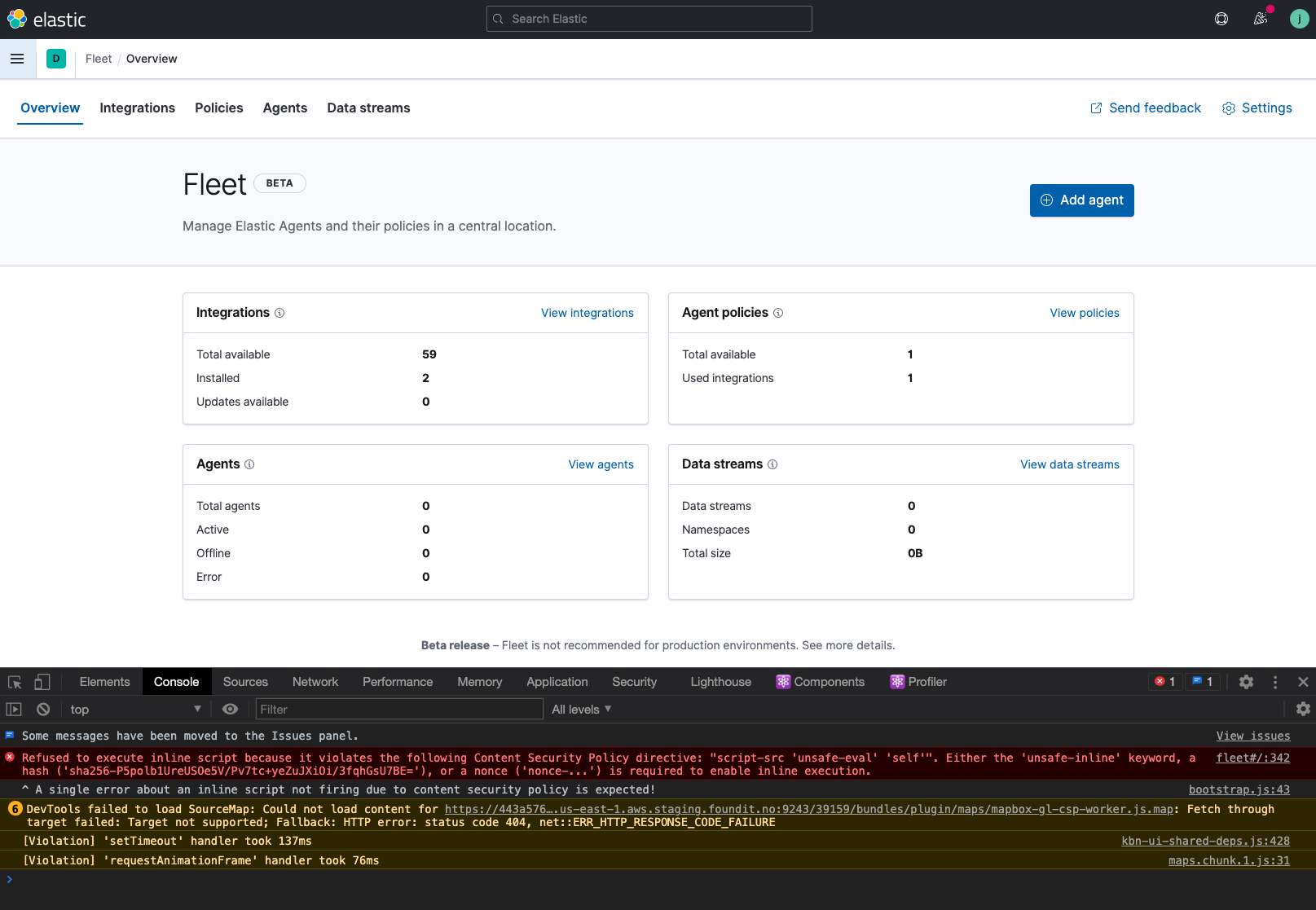Open the help menu icon in header
Image resolution: width=1316 pixels, height=910 pixels.
coord(1221,19)
